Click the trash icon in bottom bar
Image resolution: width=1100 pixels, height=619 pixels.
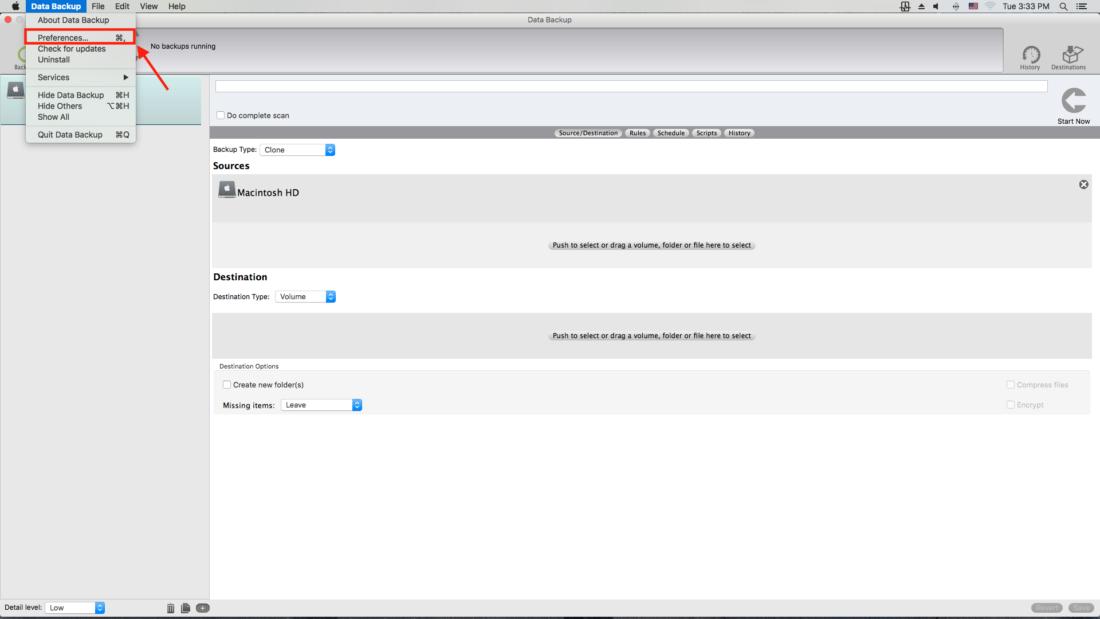[170, 608]
